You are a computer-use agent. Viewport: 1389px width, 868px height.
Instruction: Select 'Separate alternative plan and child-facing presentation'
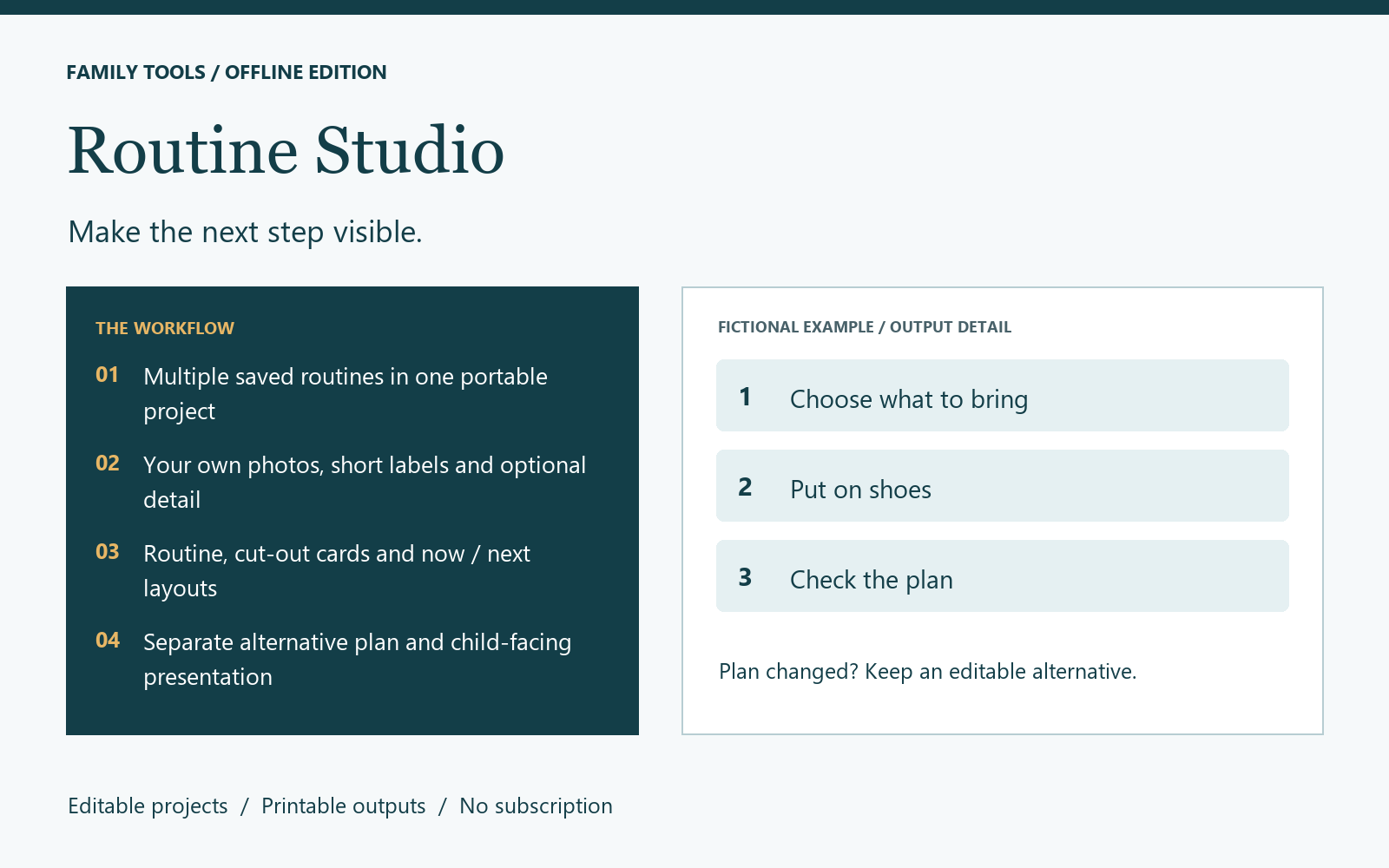point(358,659)
